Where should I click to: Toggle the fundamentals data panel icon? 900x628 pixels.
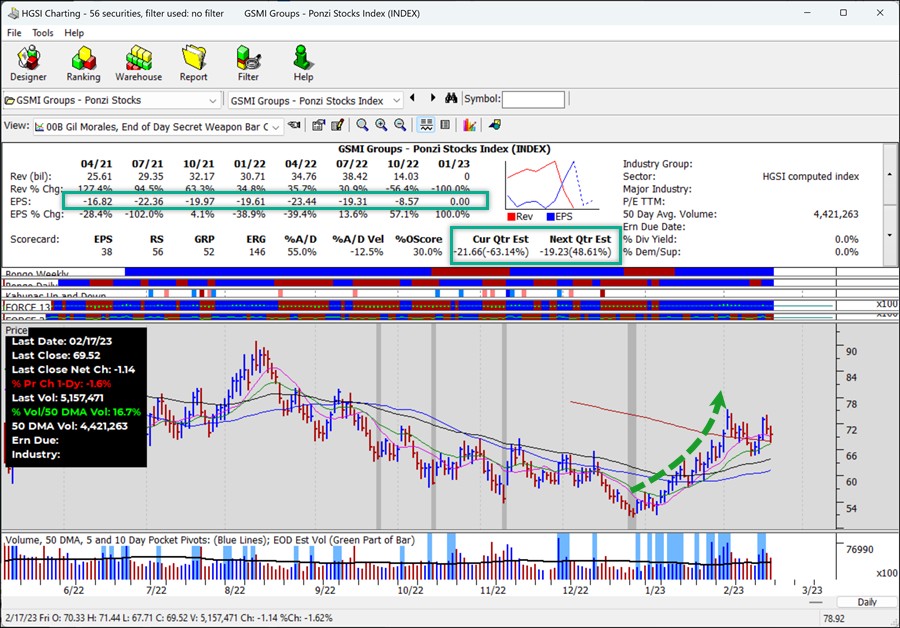pyautogui.click(x=426, y=125)
